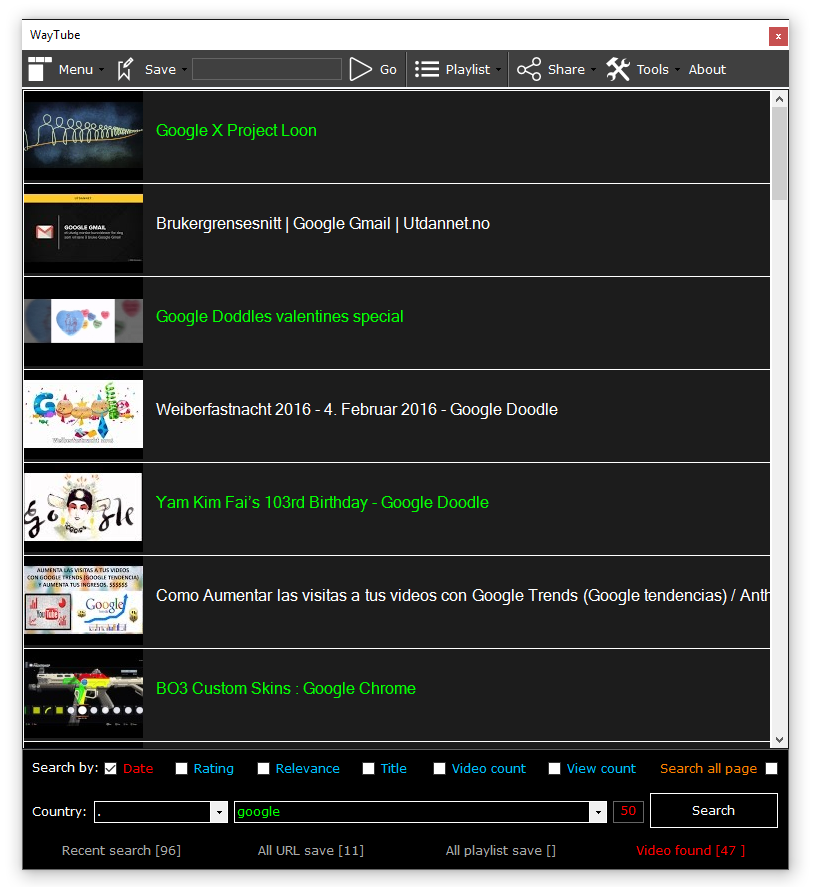Enable the Search all page checkbox

tap(771, 769)
